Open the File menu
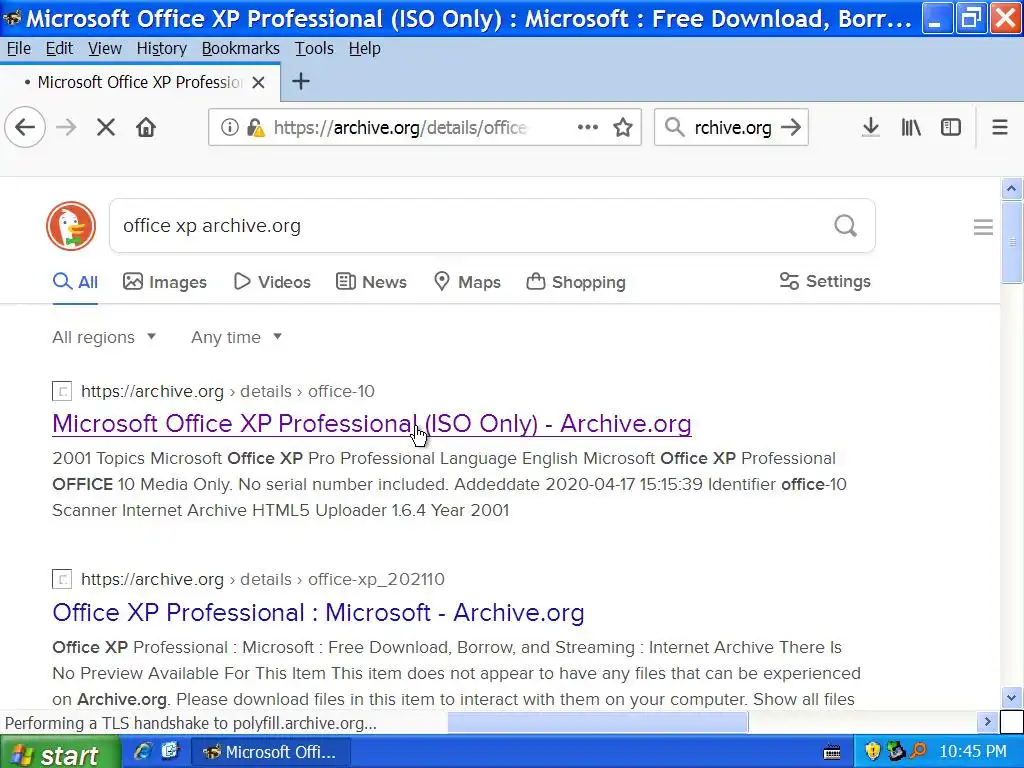This screenshot has width=1024, height=768. click(19, 48)
